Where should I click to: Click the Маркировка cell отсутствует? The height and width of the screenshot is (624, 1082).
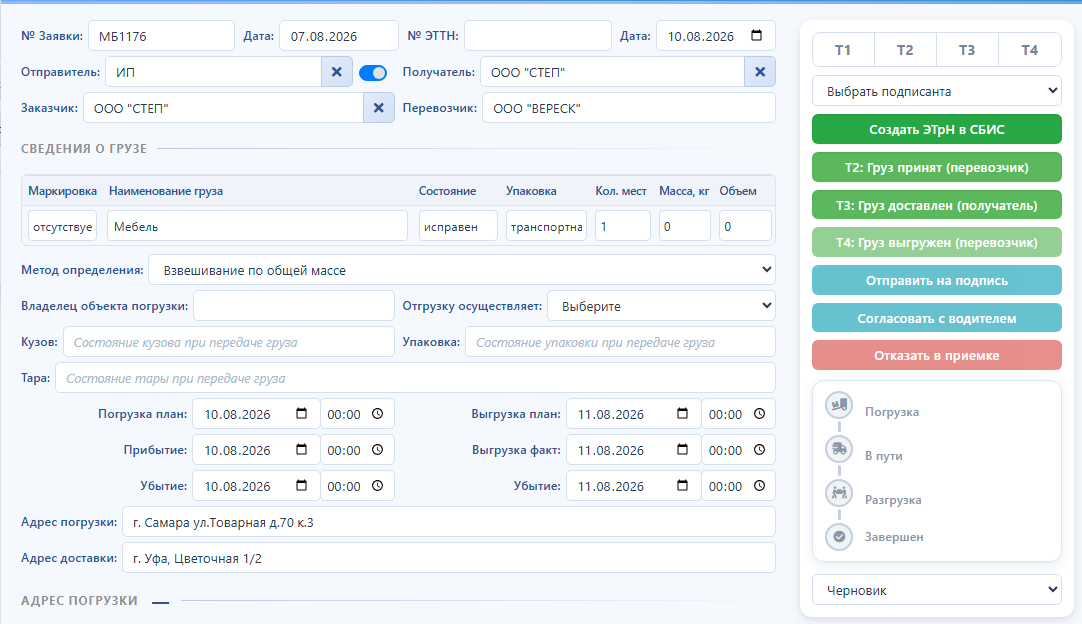[x=62, y=226]
